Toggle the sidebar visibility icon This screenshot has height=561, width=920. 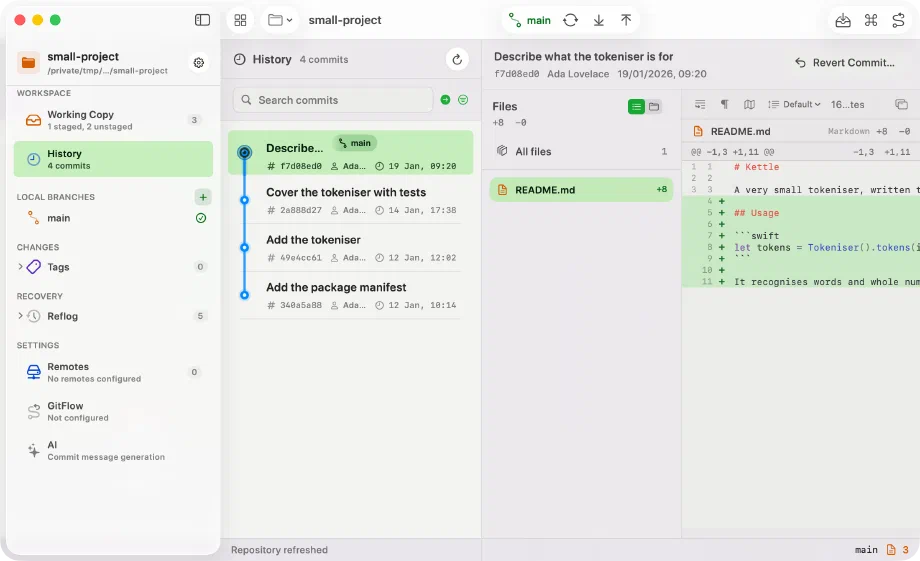[202, 20]
